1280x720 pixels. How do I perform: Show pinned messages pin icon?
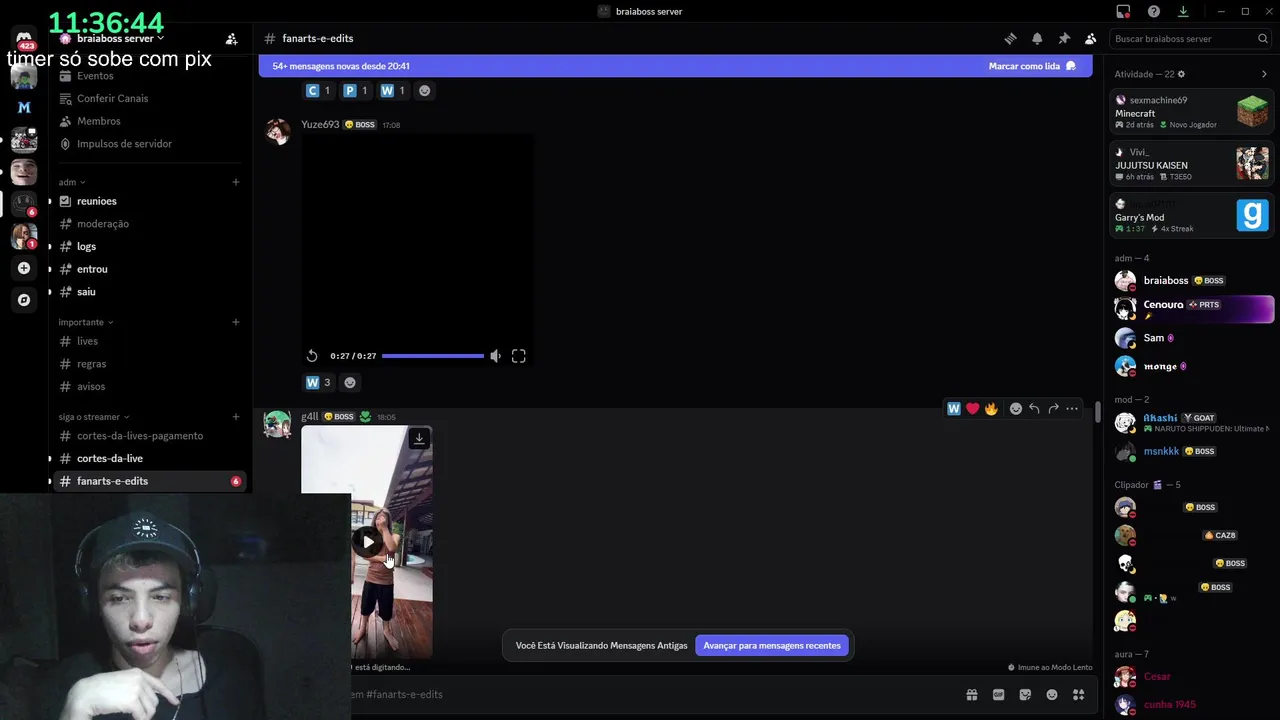click(1064, 38)
